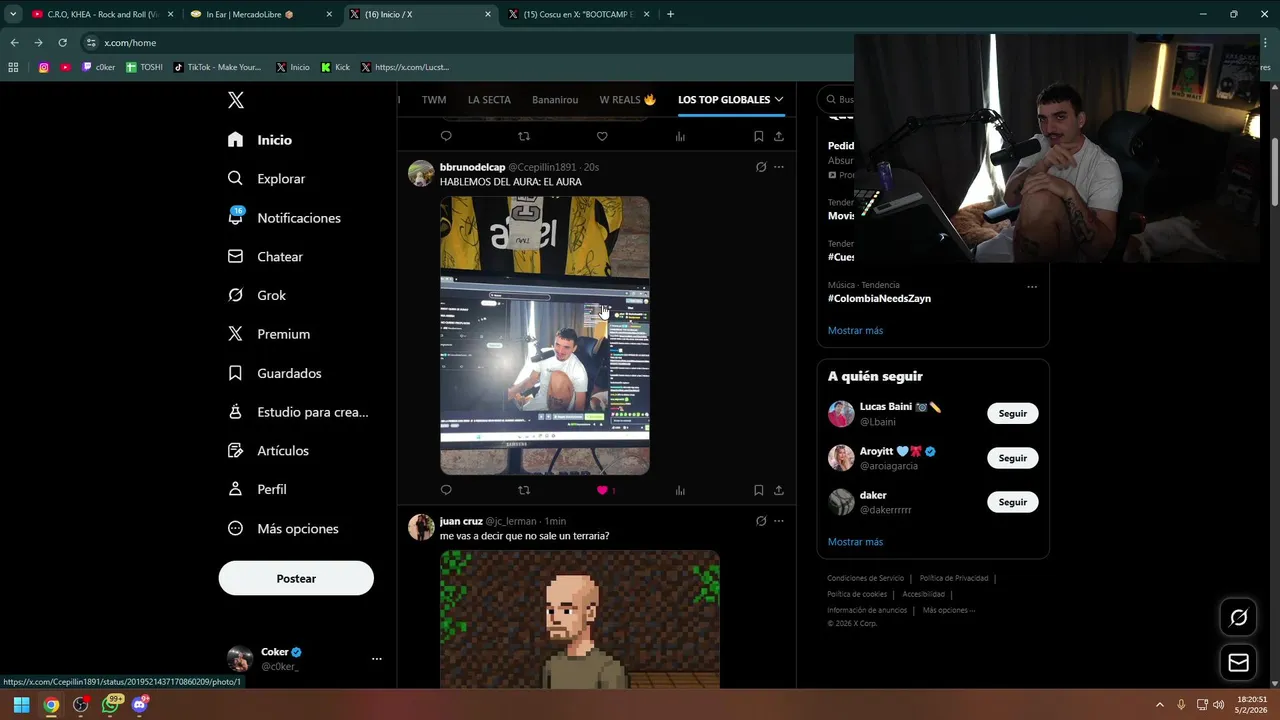Unlike bbrunodelcap's post with the pink heart

point(602,491)
